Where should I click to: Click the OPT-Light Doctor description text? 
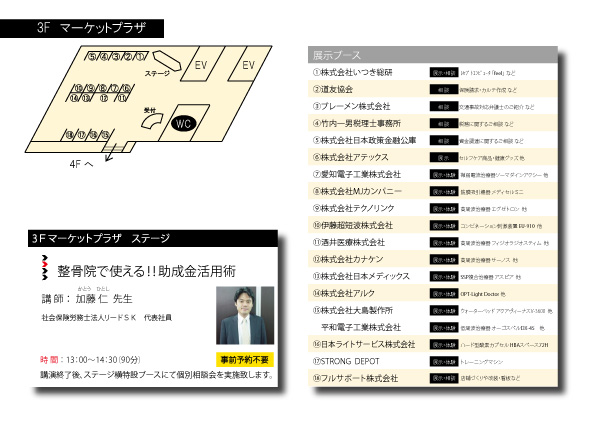click(x=483, y=294)
